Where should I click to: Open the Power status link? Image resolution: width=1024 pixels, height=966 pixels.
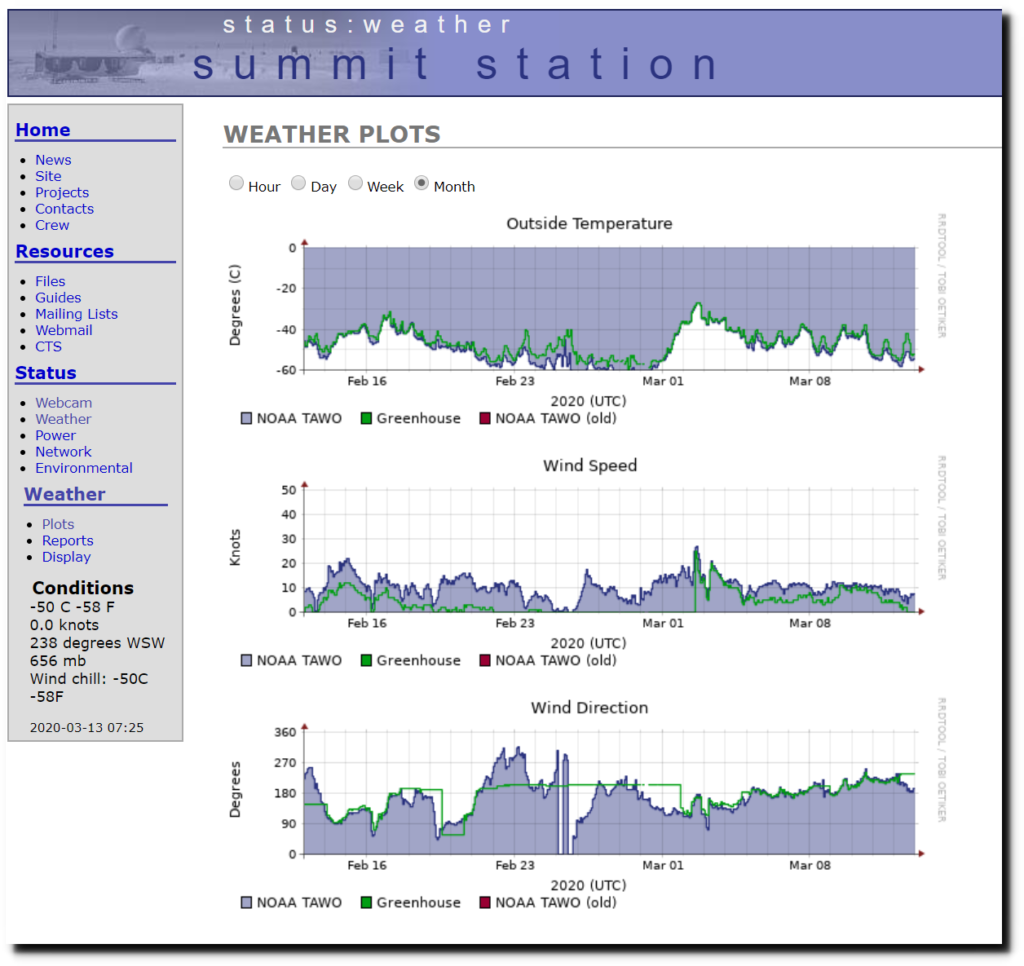pyautogui.click(x=55, y=435)
